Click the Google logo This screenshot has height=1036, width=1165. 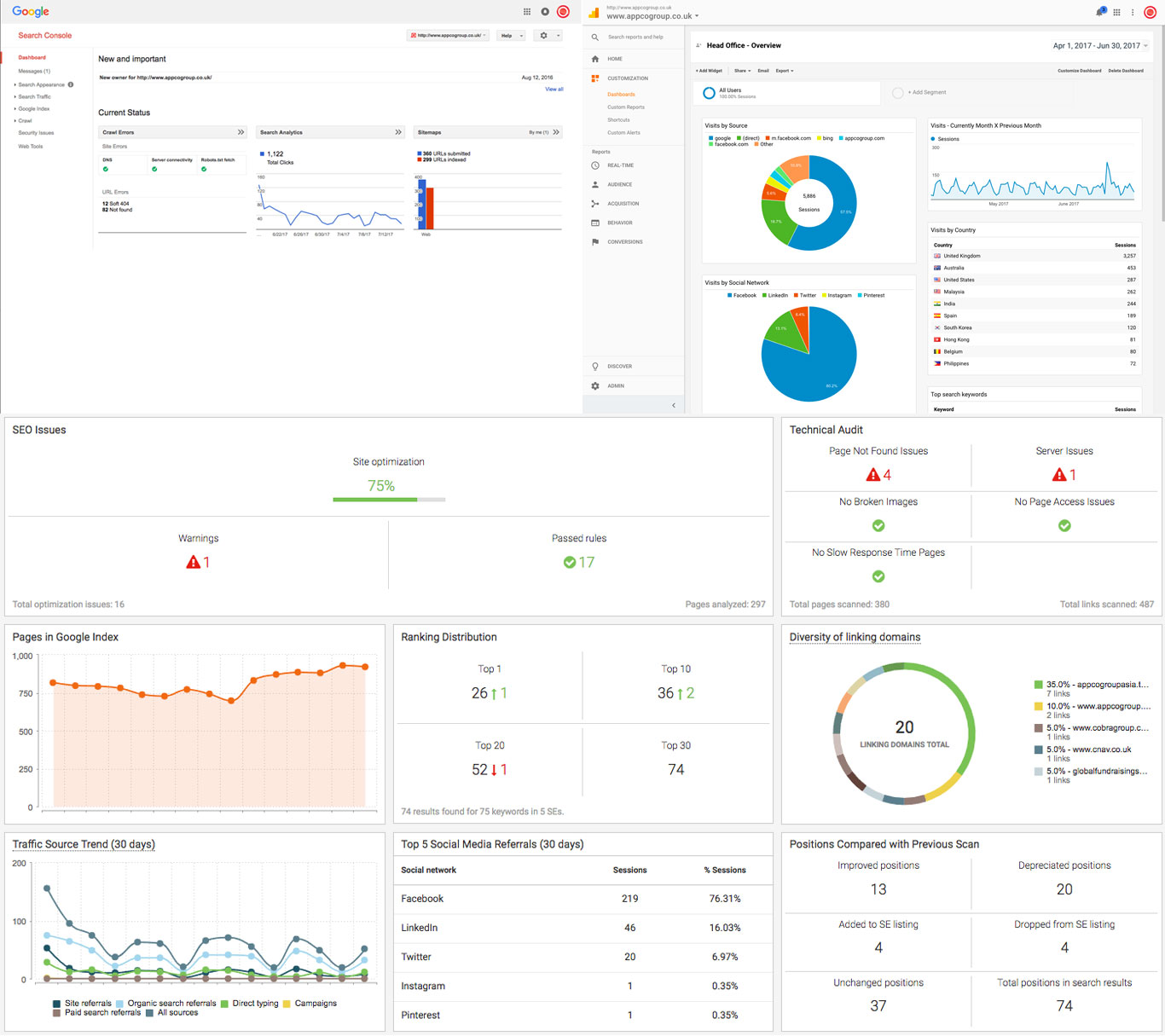tap(31, 12)
